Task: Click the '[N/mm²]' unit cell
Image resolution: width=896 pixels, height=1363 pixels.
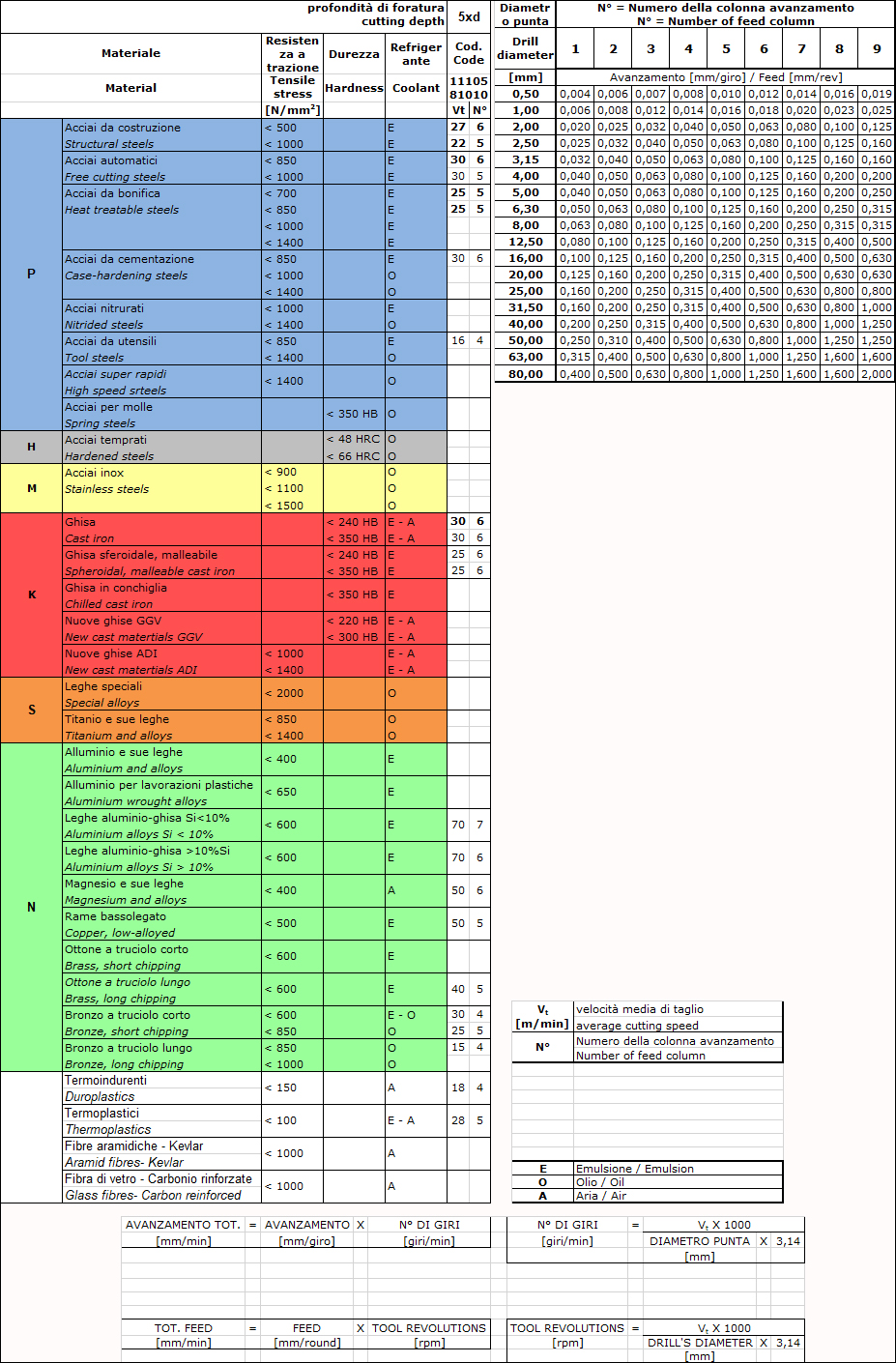Action: tap(292, 110)
